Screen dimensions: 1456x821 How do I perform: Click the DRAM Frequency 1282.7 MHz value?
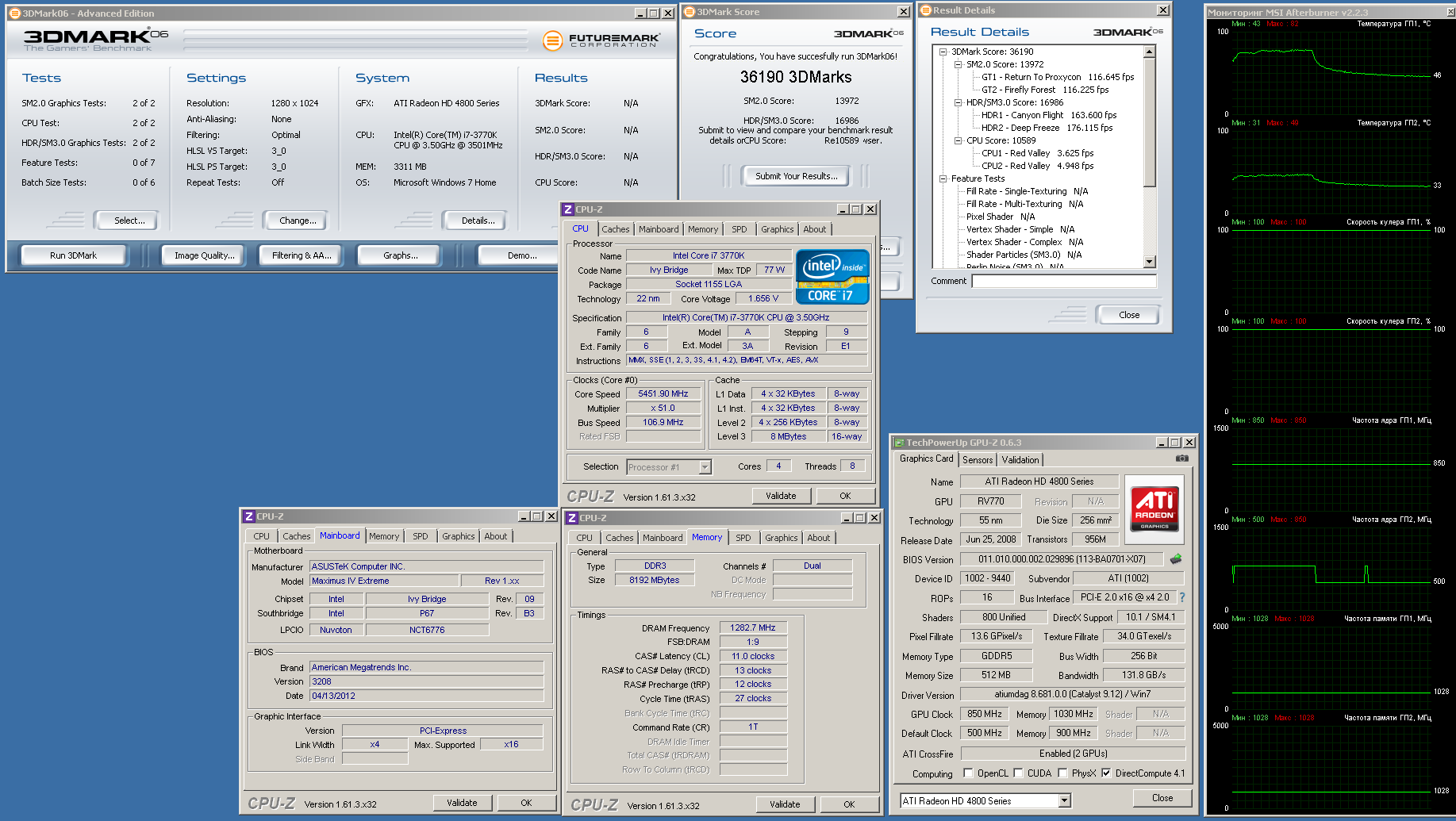pyautogui.click(x=753, y=627)
